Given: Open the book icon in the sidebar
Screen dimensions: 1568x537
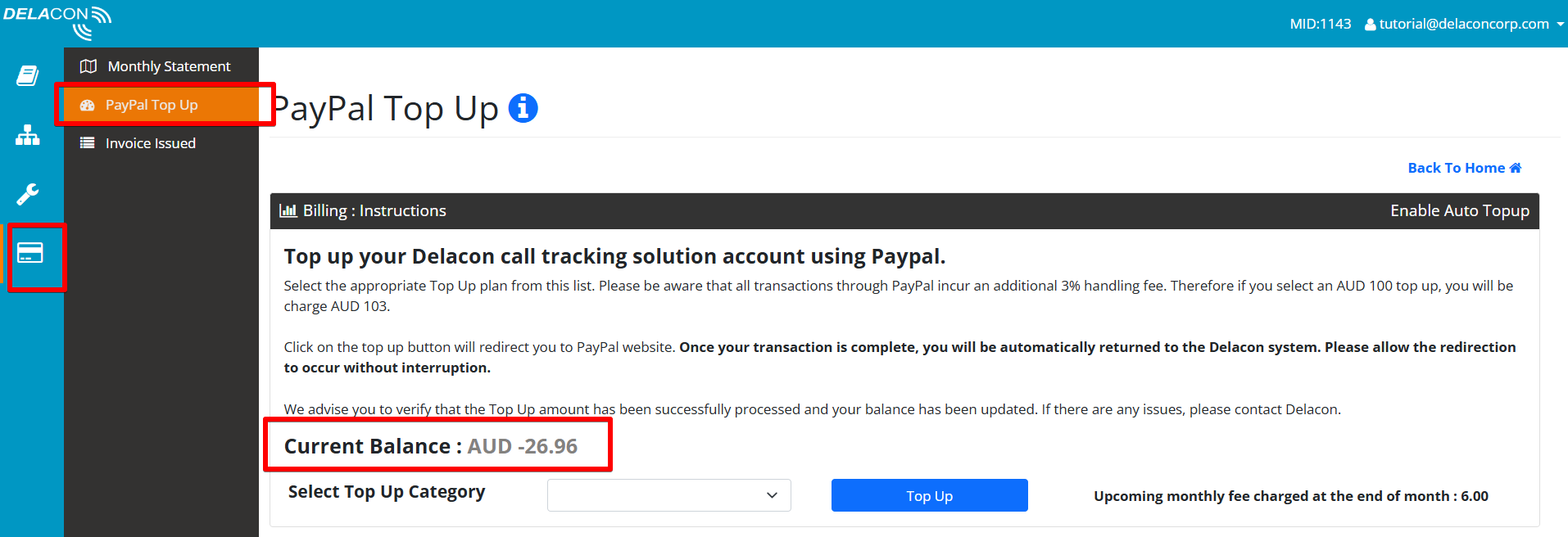Looking at the screenshot, I should pos(28,76).
